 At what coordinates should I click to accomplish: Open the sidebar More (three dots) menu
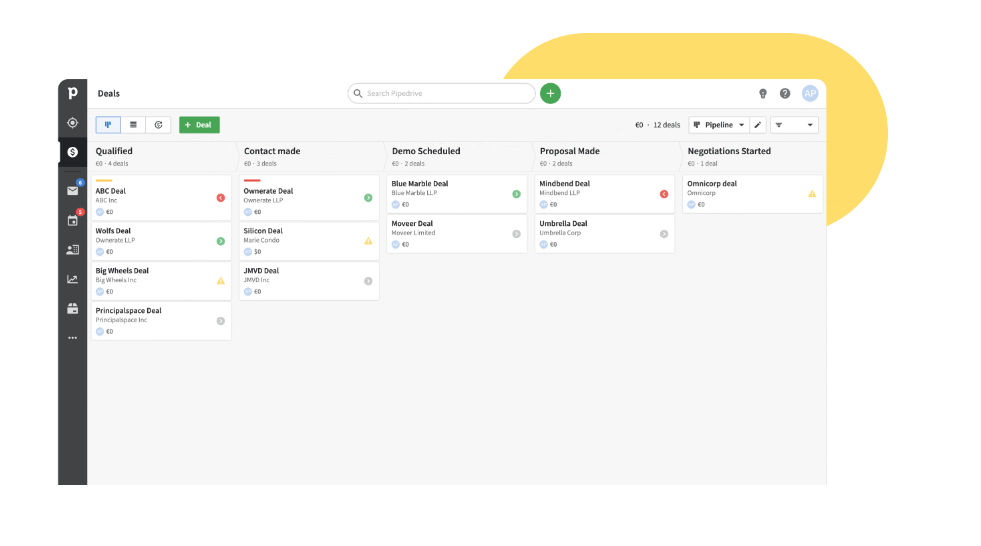72,338
